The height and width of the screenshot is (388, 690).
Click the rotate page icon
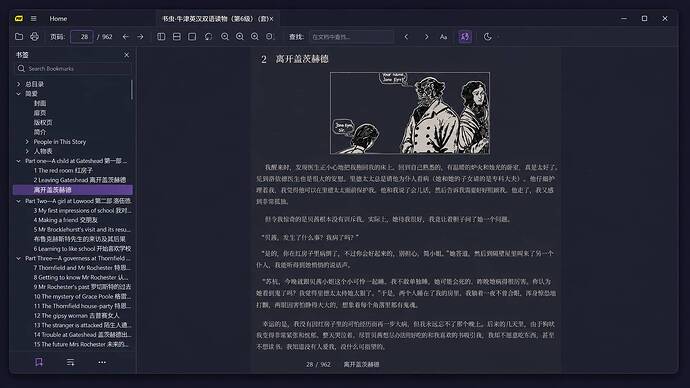click(x=208, y=37)
